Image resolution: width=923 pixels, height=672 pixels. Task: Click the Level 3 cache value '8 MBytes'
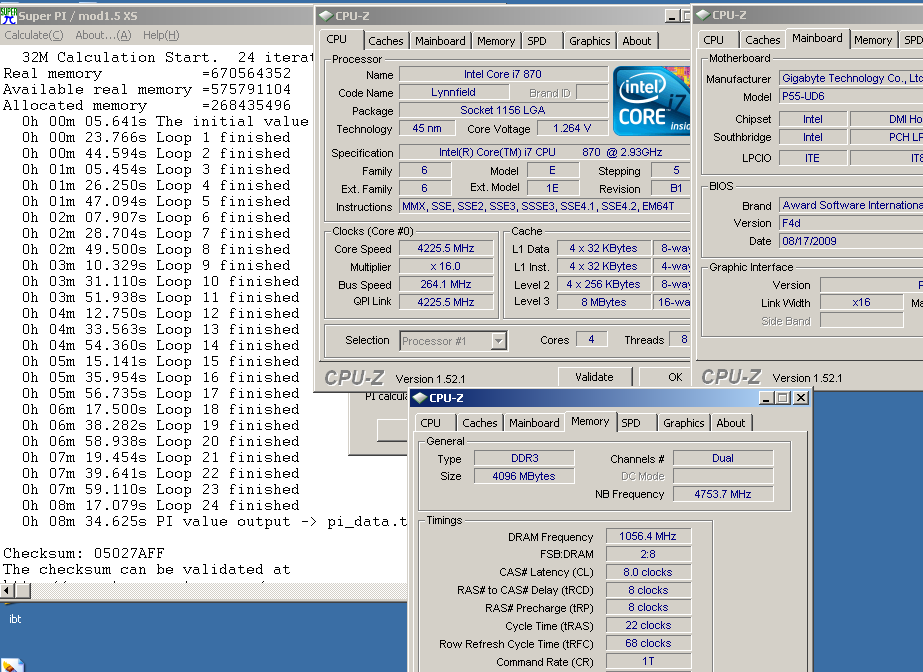[x=603, y=302]
